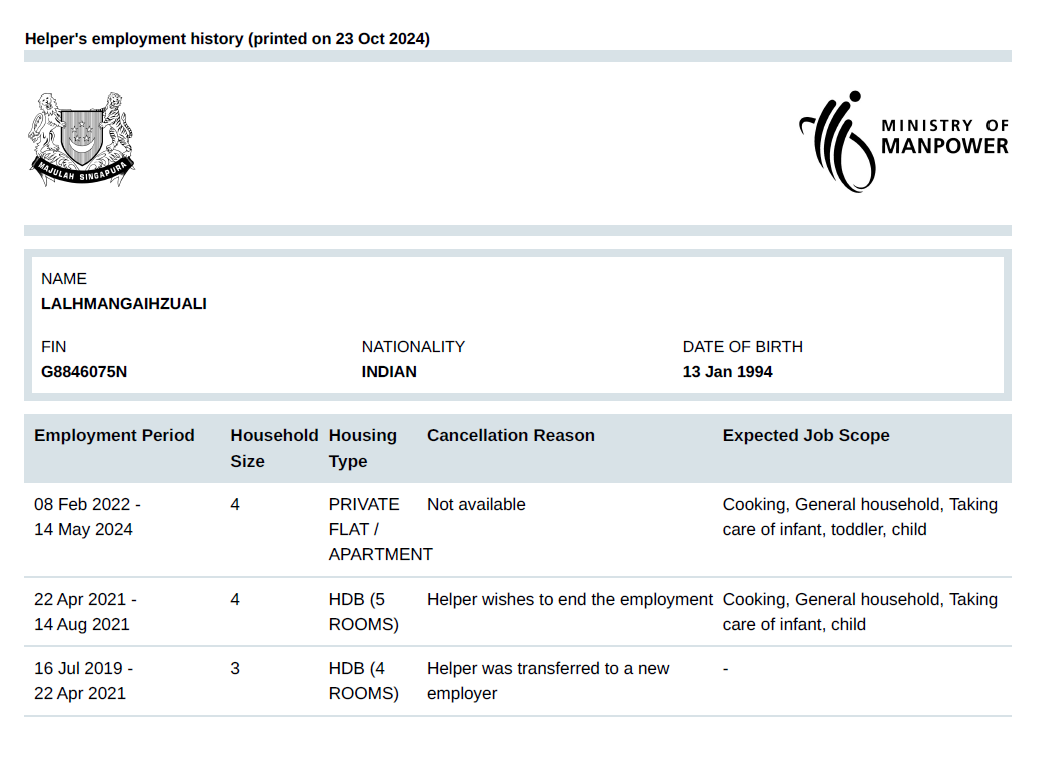
Task: Click the Housing Type column header
Action: point(362,448)
